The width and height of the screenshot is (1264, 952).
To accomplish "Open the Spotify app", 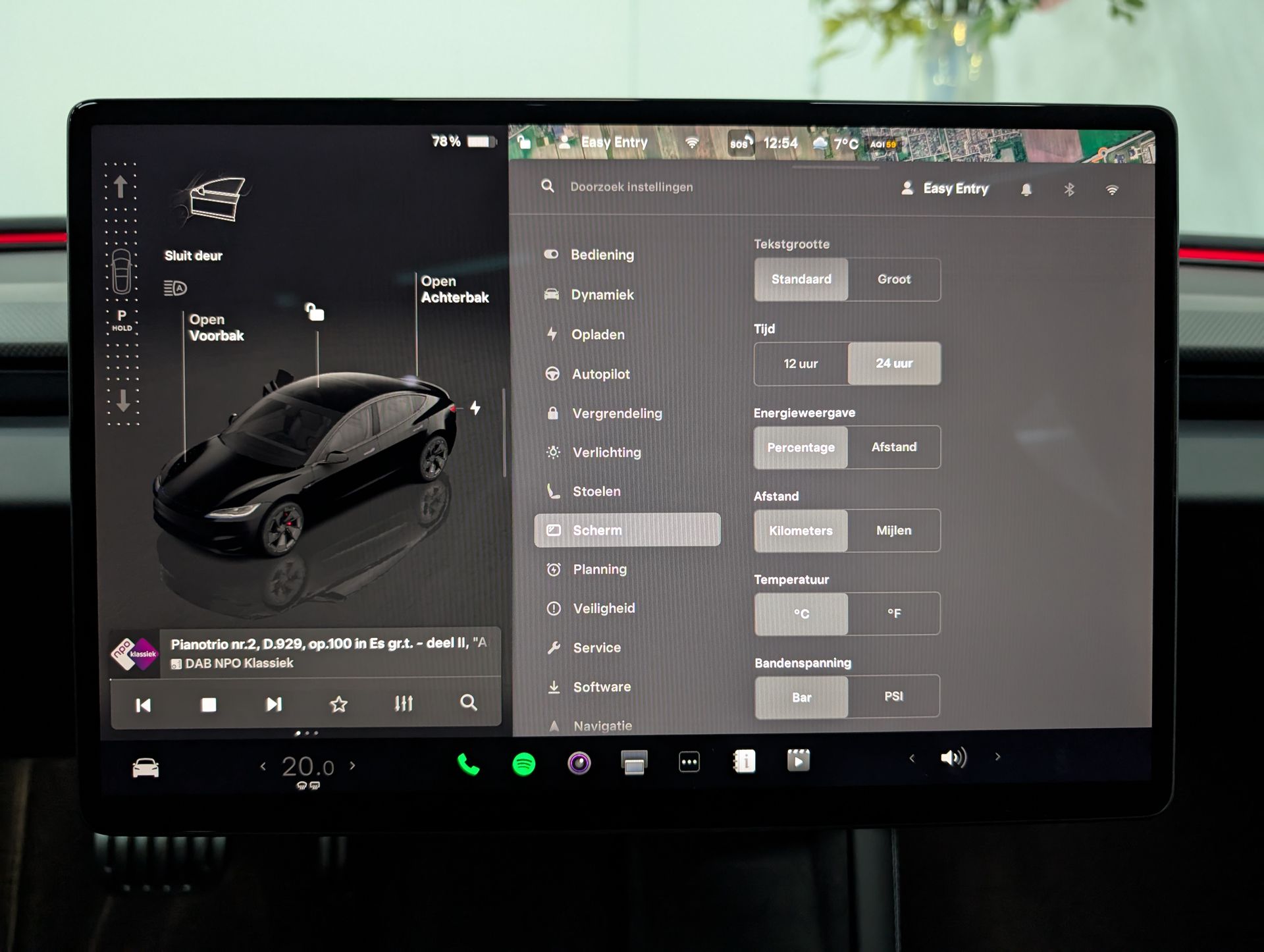I will [x=524, y=764].
